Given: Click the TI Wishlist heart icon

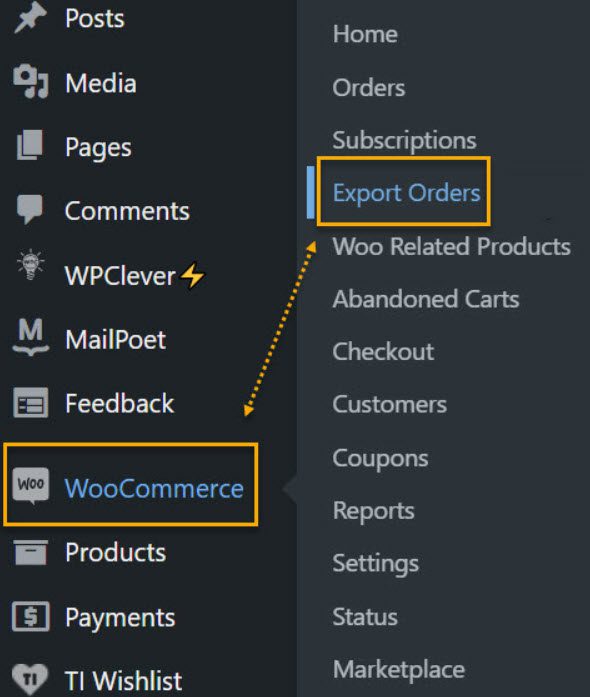Looking at the screenshot, I should tap(30, 679).
